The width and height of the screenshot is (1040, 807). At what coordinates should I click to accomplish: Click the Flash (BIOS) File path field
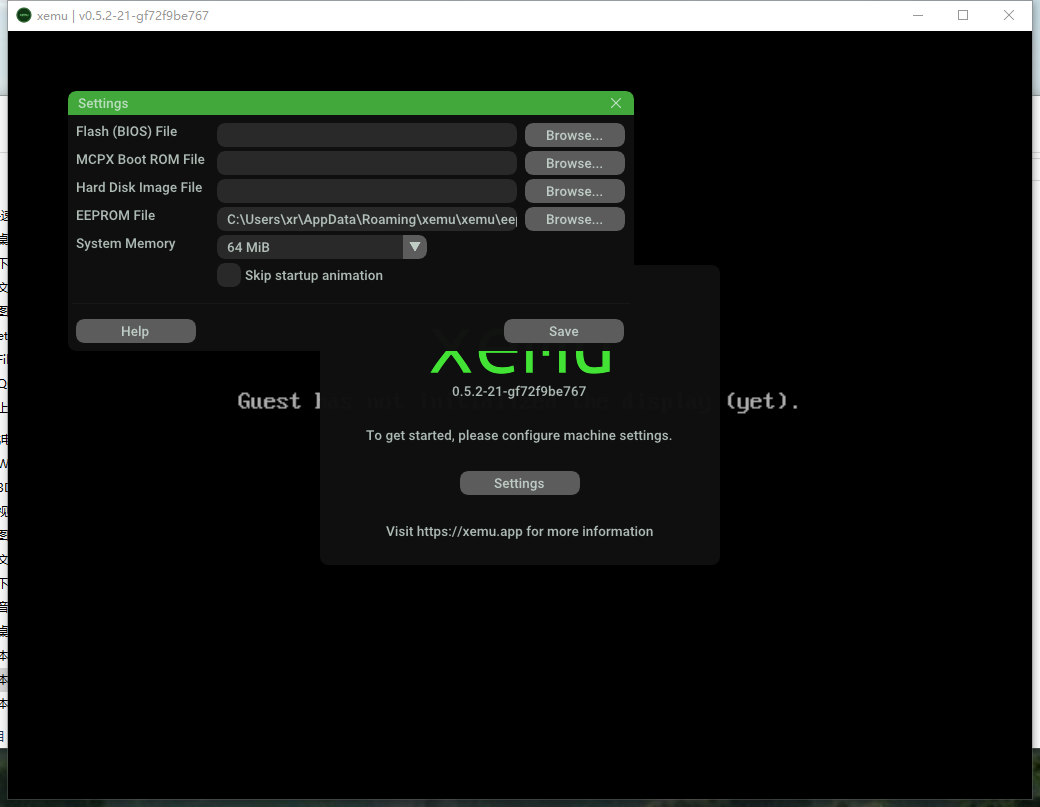(x=366, y=135)
